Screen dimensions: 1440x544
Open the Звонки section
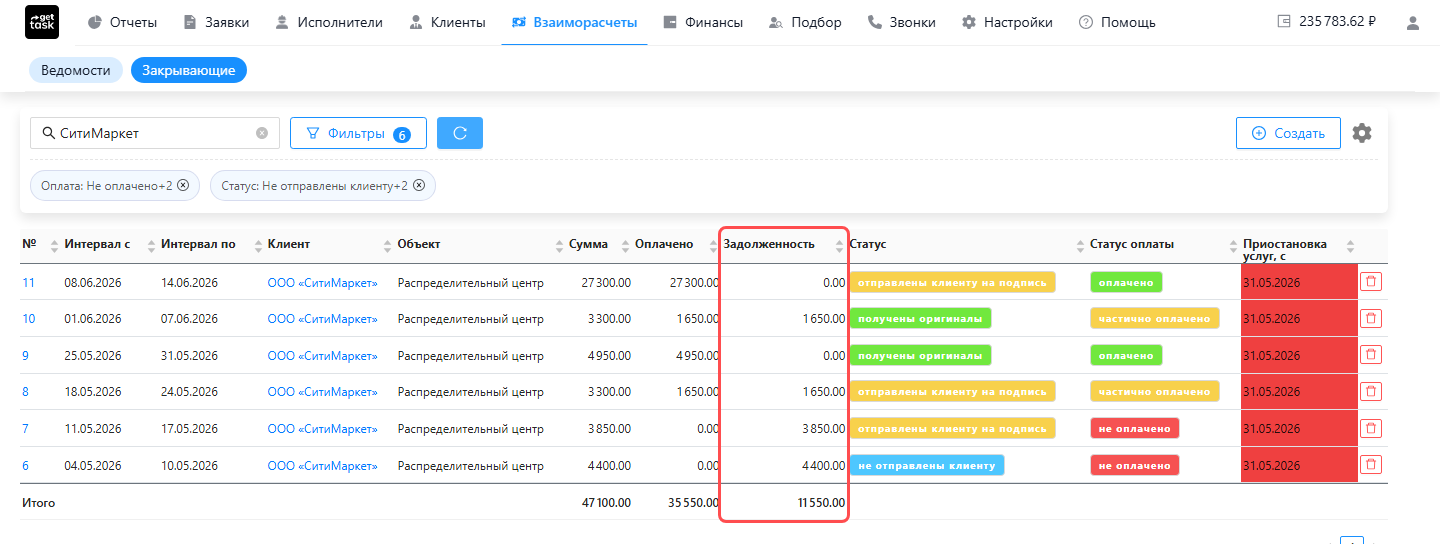coord(901,22)
